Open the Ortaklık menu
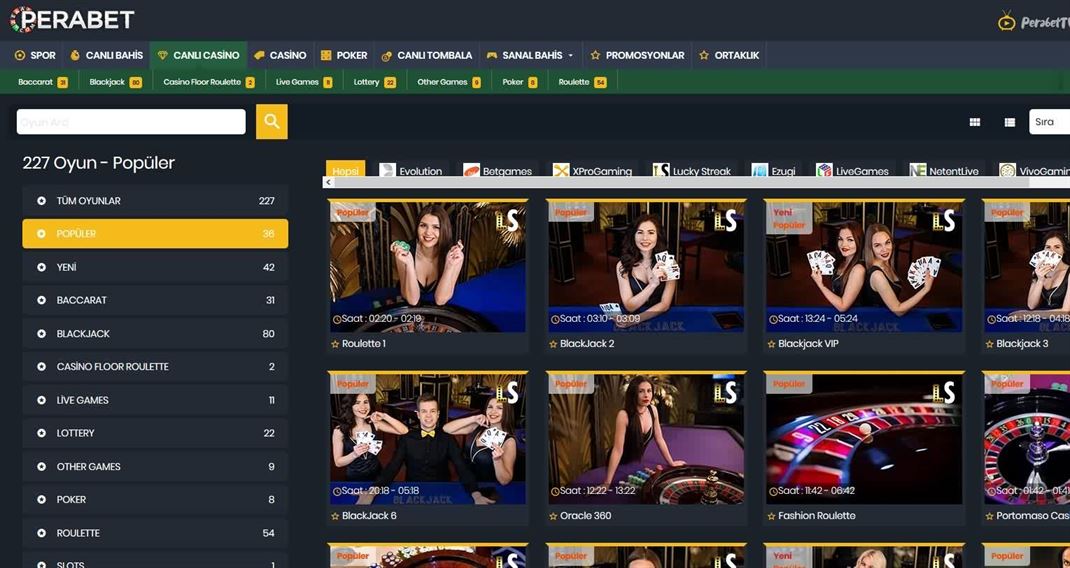1070x568 pixels. (x=729, y=55)
